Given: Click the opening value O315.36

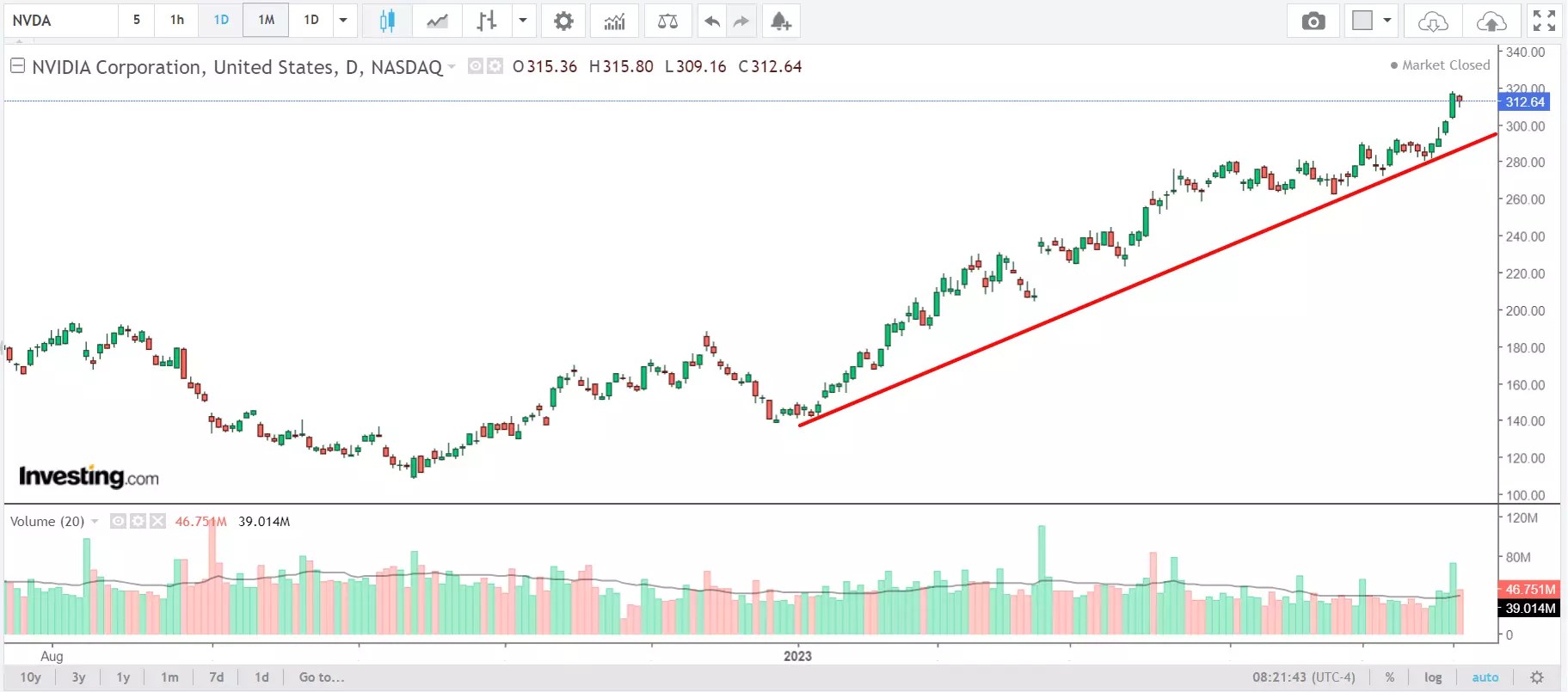Looking at the screenshot, I should [544, 66].
